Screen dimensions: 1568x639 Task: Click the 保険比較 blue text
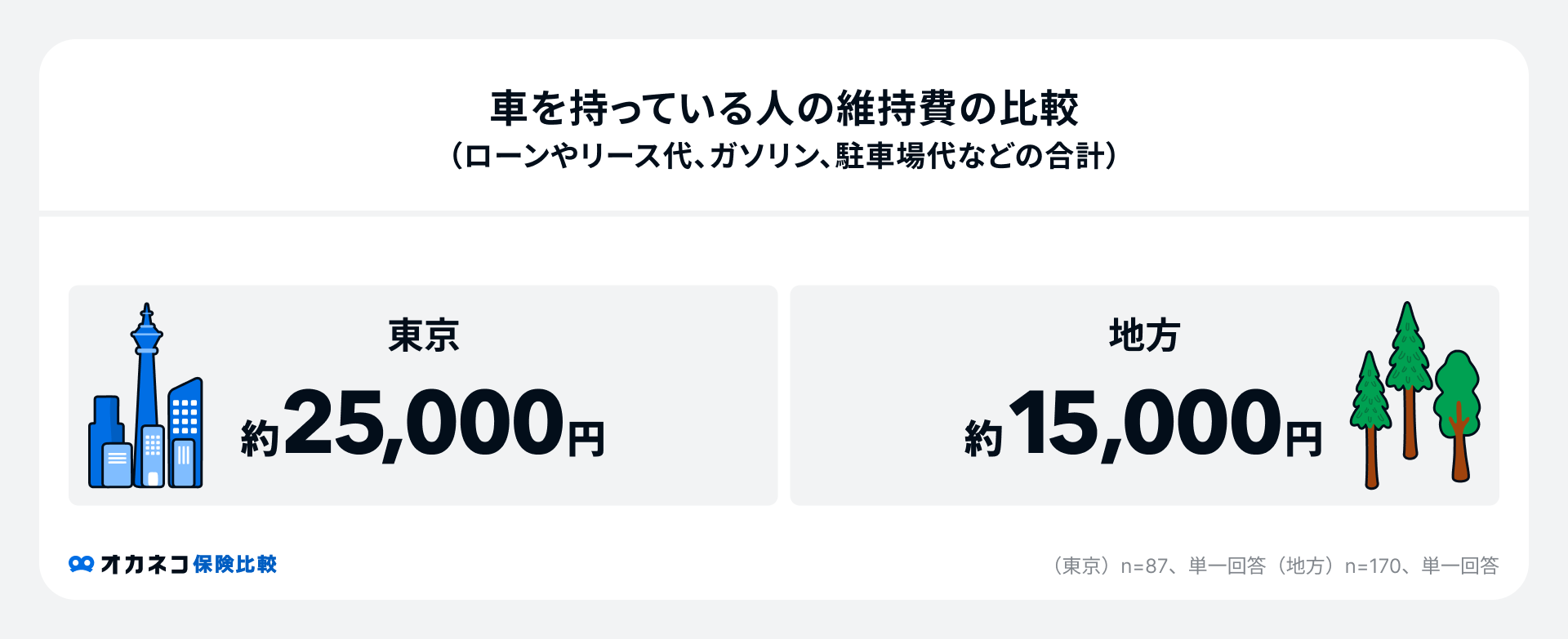[x=235, y=564]
